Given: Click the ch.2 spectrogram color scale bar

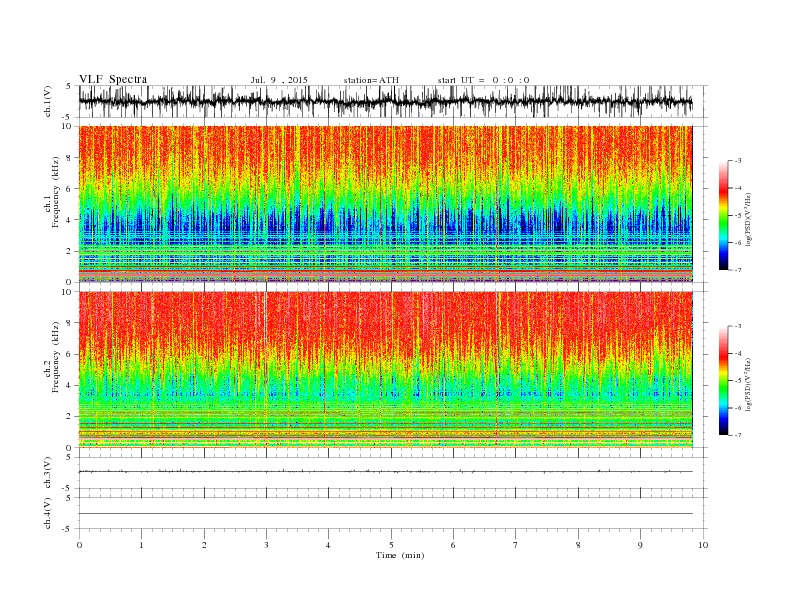Looking at the screenshot, I should click(x=723, y=381).
